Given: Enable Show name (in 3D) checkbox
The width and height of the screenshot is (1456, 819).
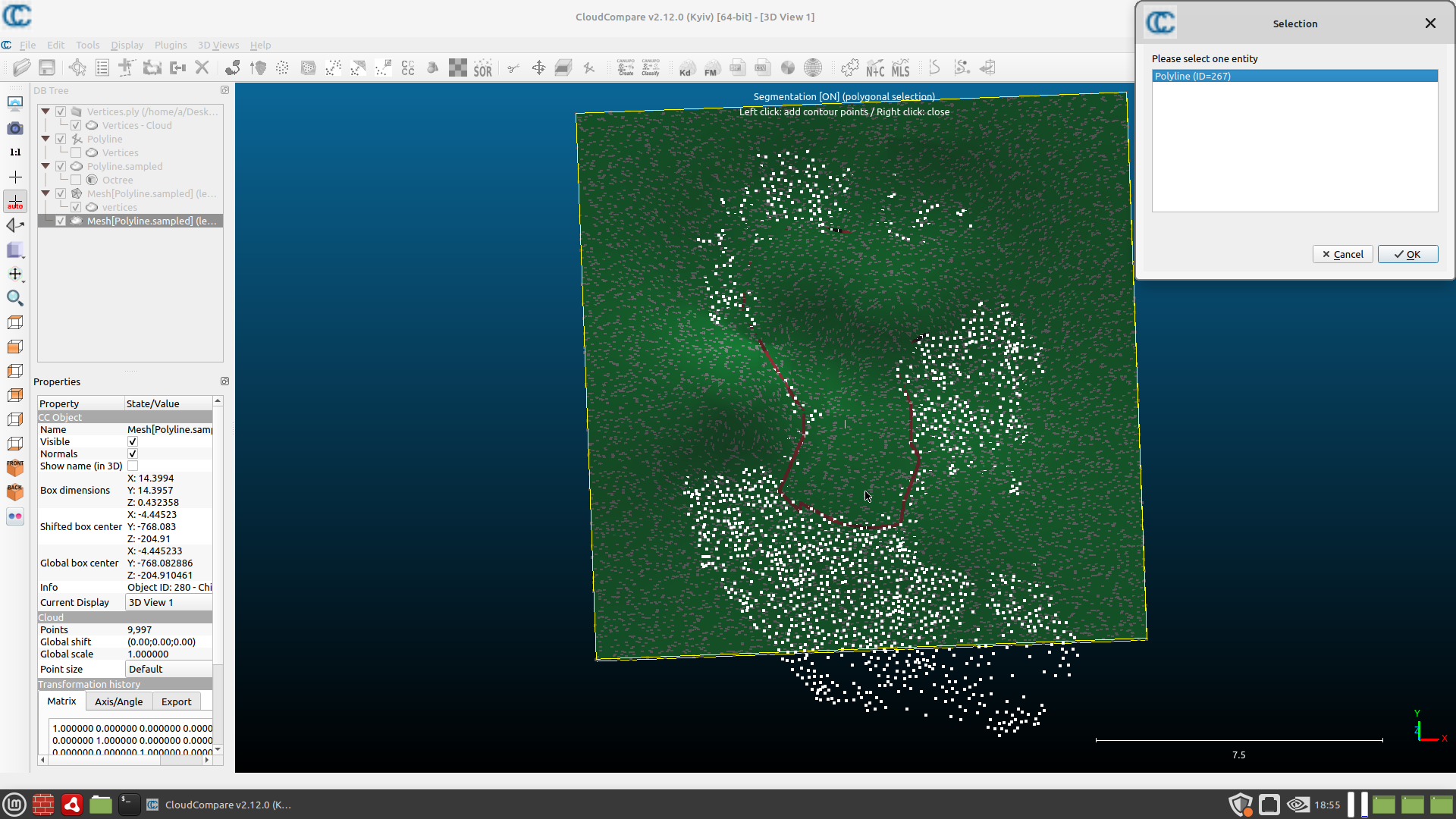Looking at the screenshot, I should [133, 466].
